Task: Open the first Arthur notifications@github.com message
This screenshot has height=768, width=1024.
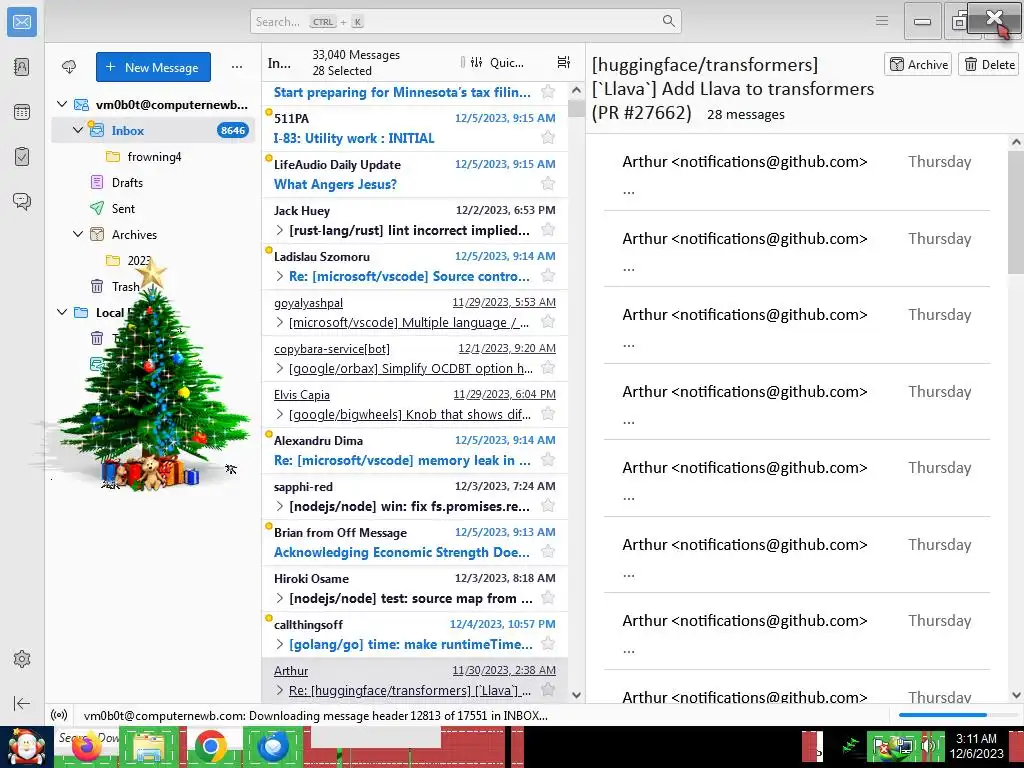Action: [797, 172]
